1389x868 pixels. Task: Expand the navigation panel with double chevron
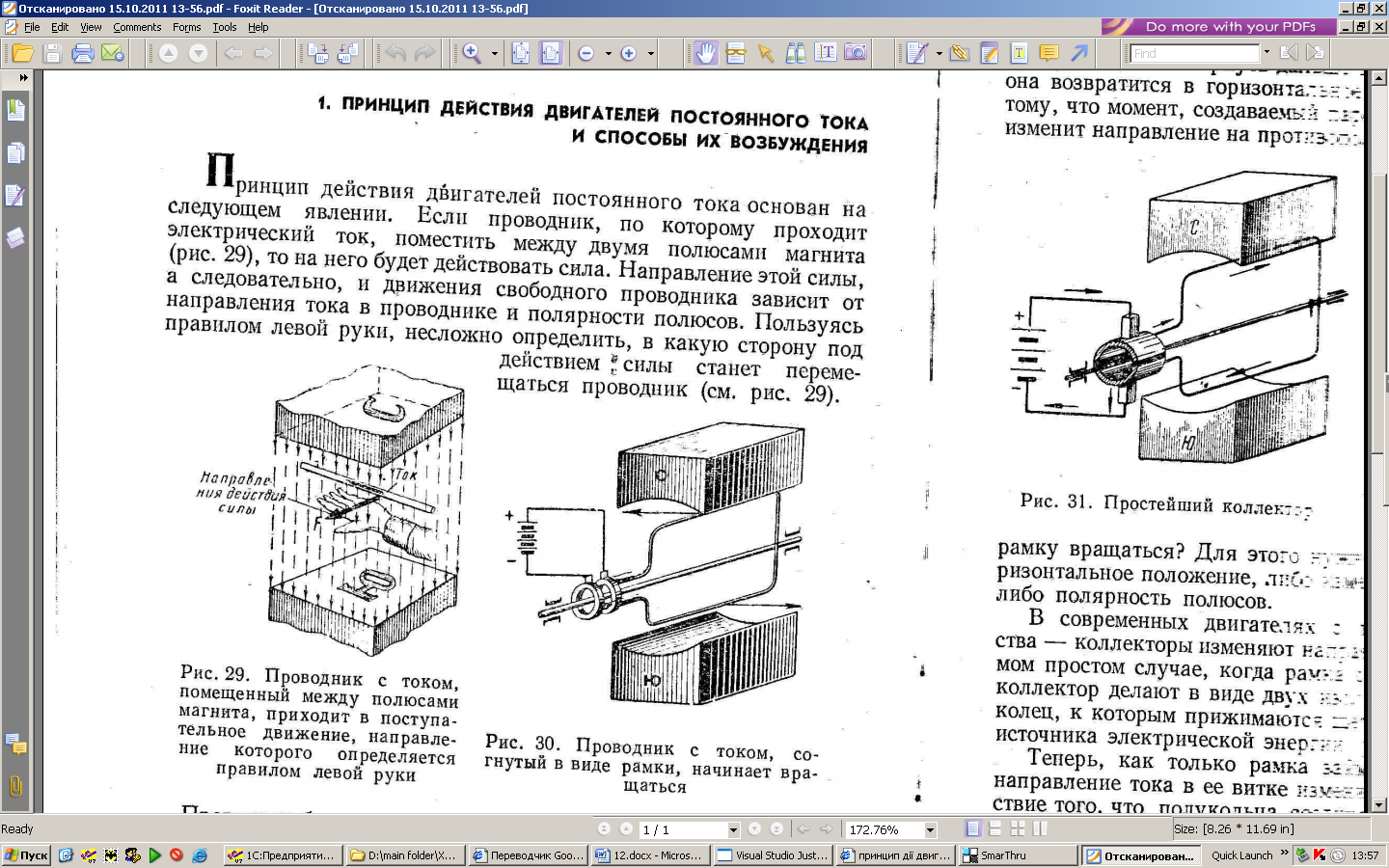23,77
